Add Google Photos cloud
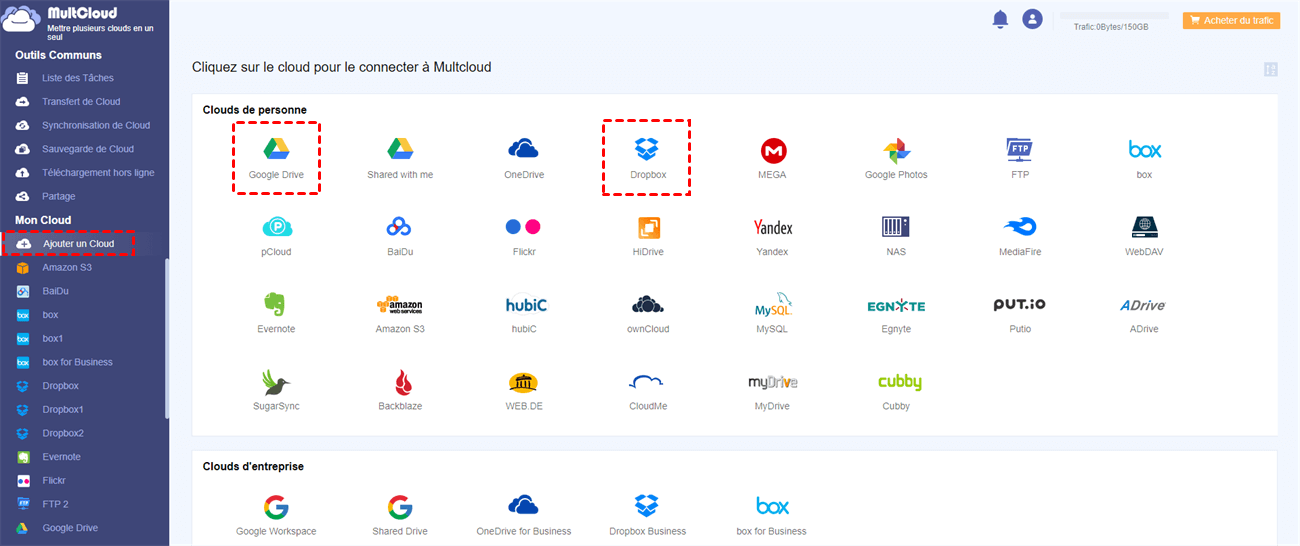Viewport: 1300px width, 546px height. point(896,151)
